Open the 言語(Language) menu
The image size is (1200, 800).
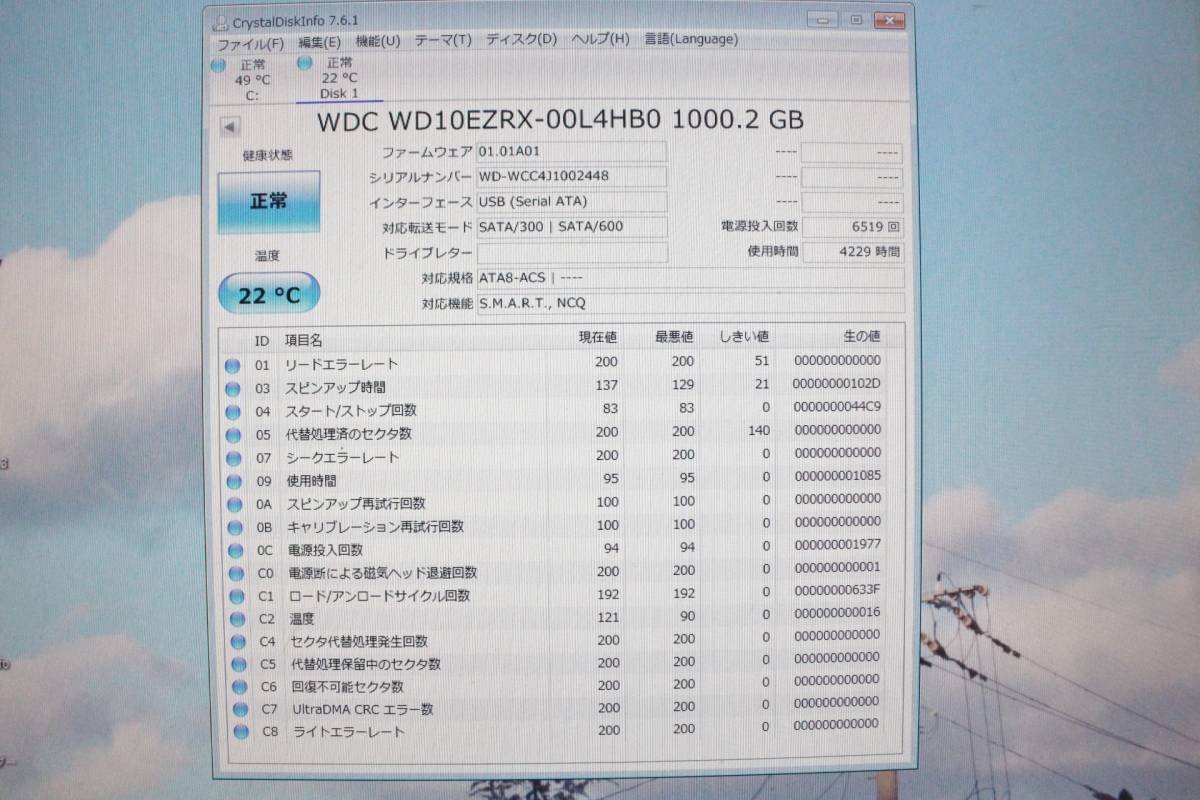691,39
